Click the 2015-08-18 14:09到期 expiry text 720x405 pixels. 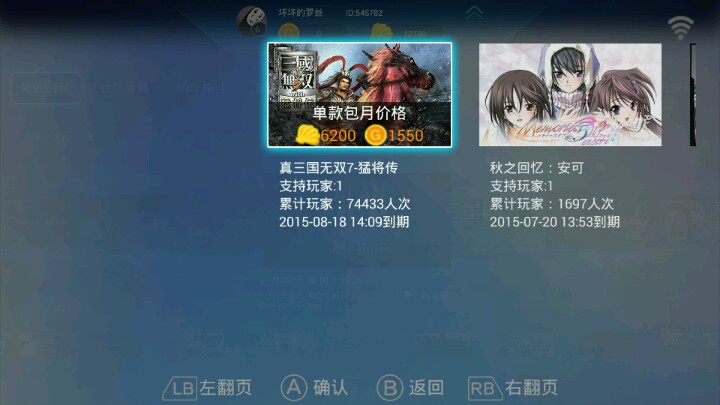344,222
